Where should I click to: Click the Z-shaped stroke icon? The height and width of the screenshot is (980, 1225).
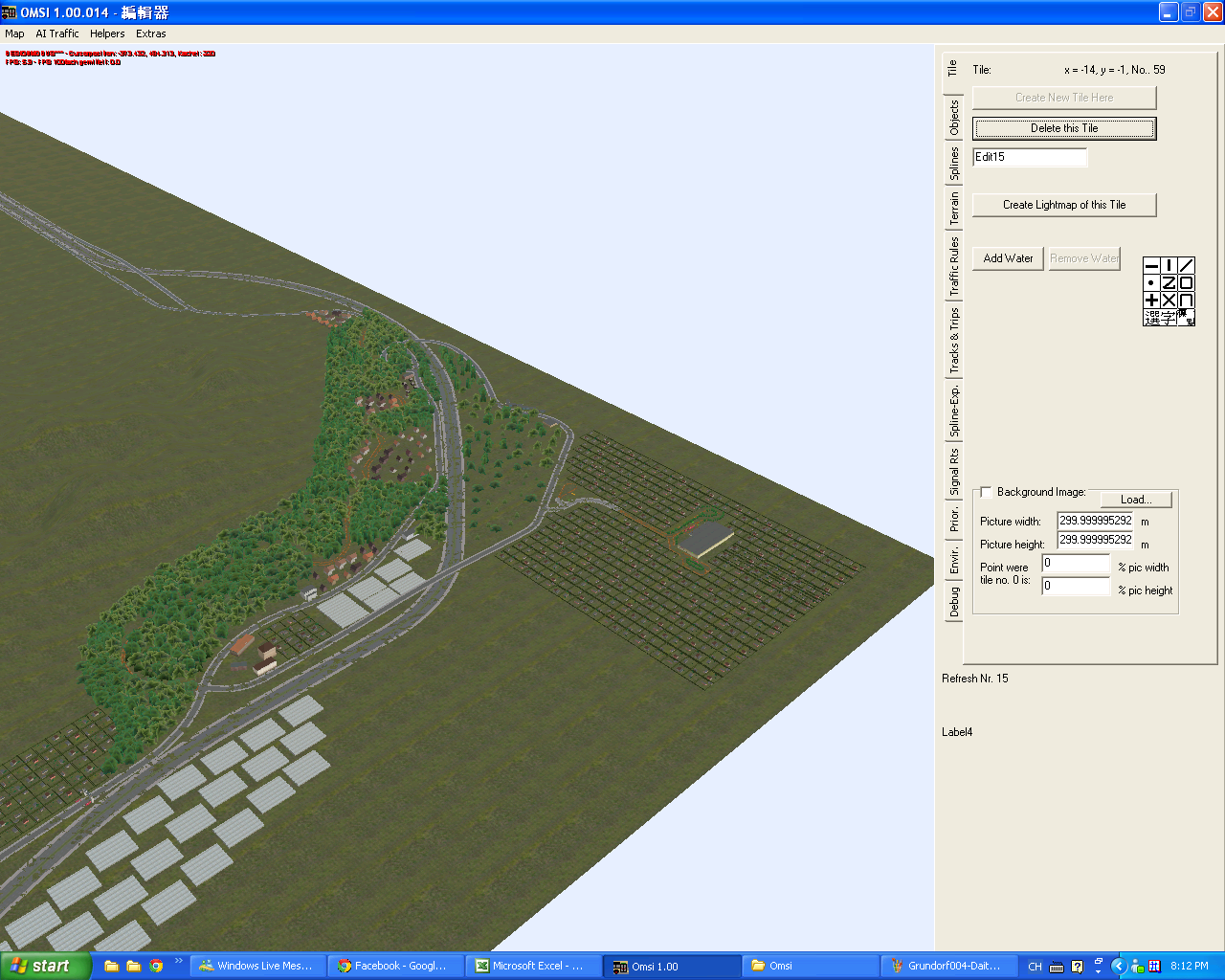1169,283
